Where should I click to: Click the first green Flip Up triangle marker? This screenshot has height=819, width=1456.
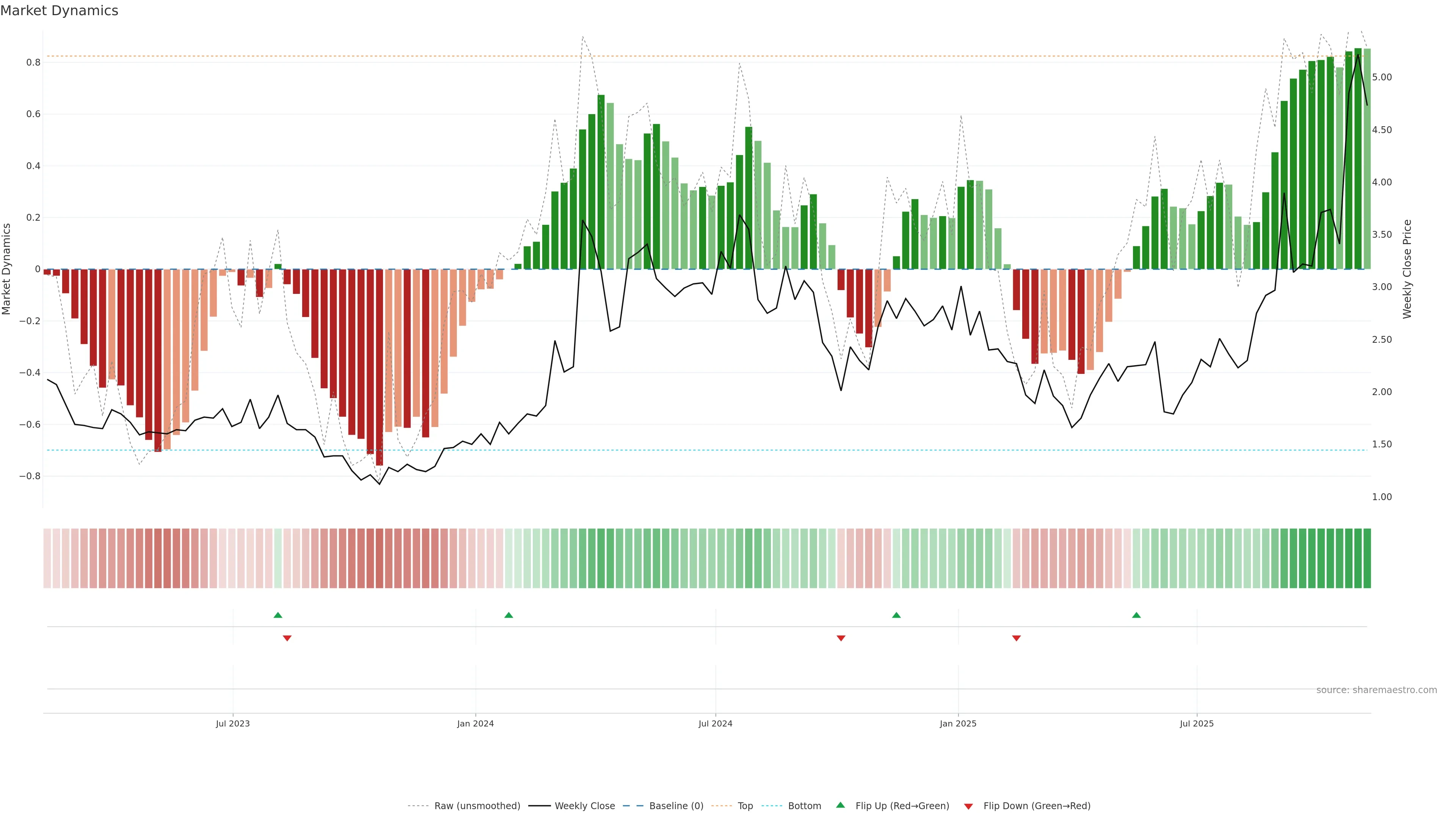tap(278, 615)
